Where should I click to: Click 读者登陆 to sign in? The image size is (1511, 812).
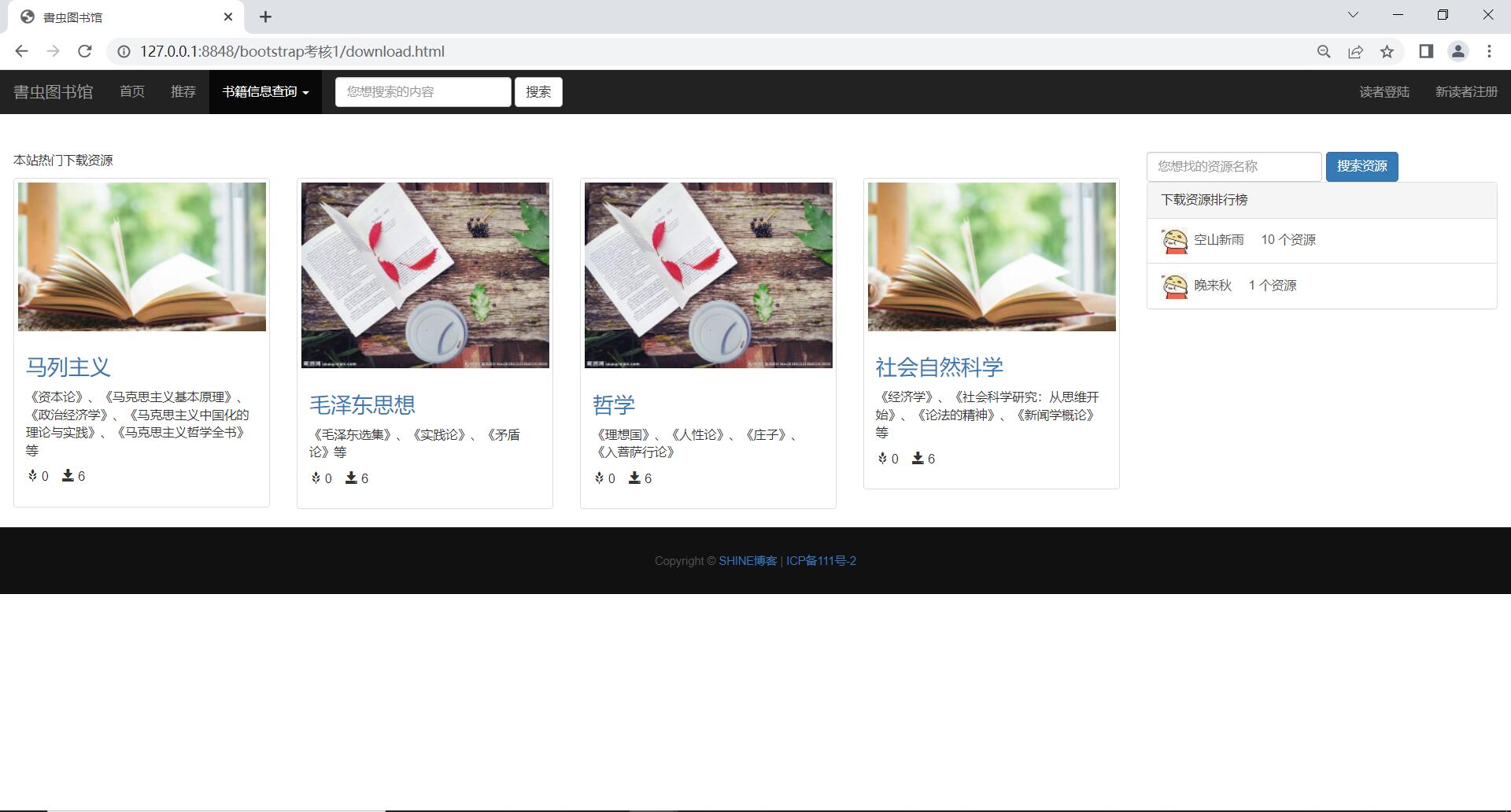pyautogui.click(x=1384, y=91)
